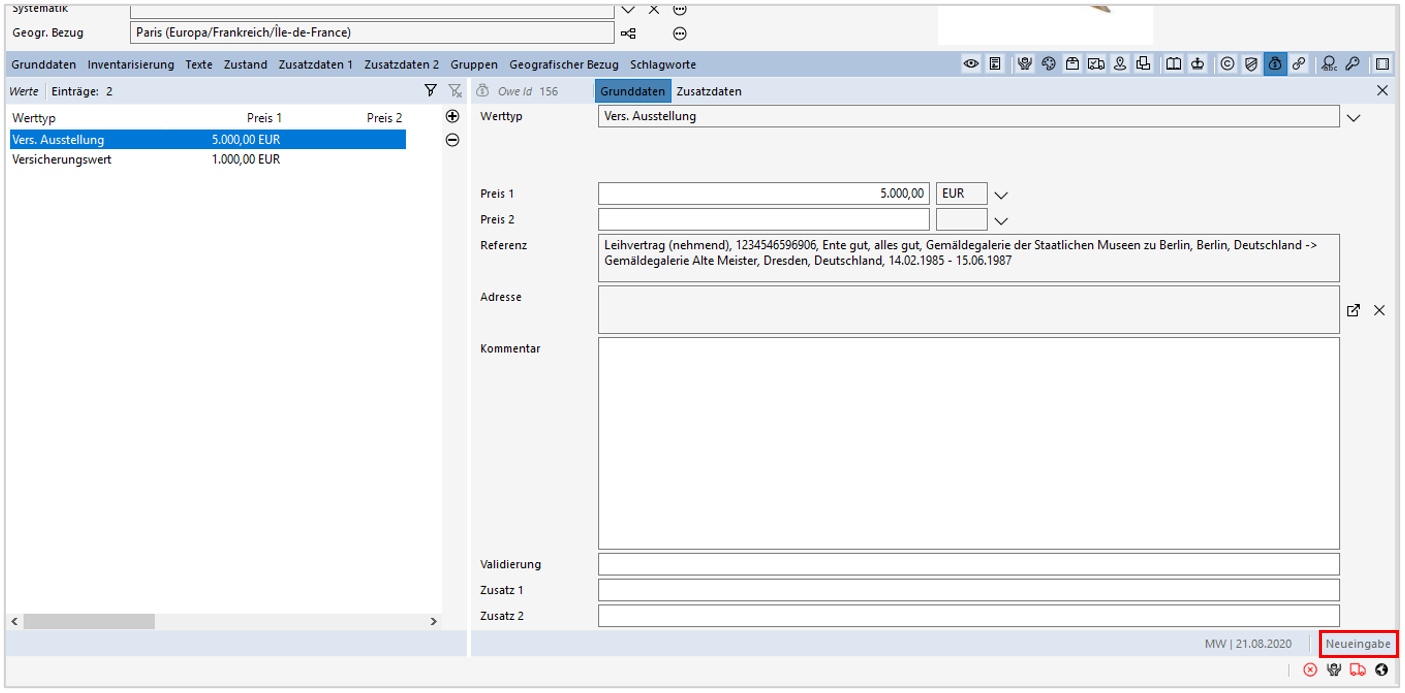Click the truck transport toolbar icon
Viewport: 1405px width, 693px height.
(x=1098, y=63)
